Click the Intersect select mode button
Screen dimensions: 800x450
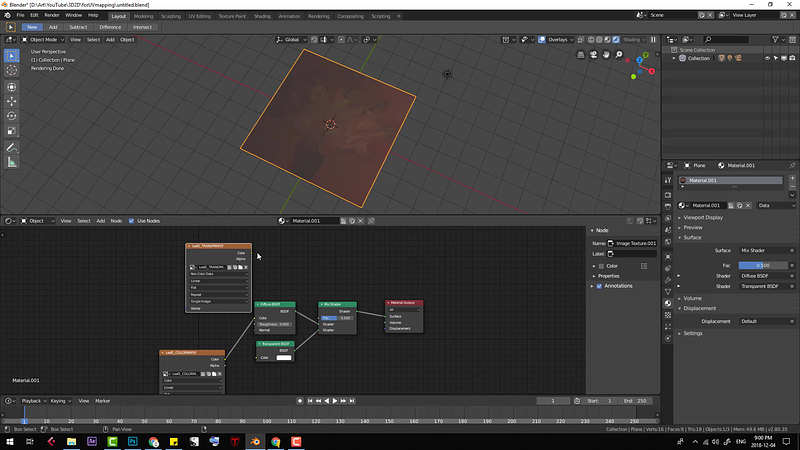pyautogui.click(x=142, y=27)
